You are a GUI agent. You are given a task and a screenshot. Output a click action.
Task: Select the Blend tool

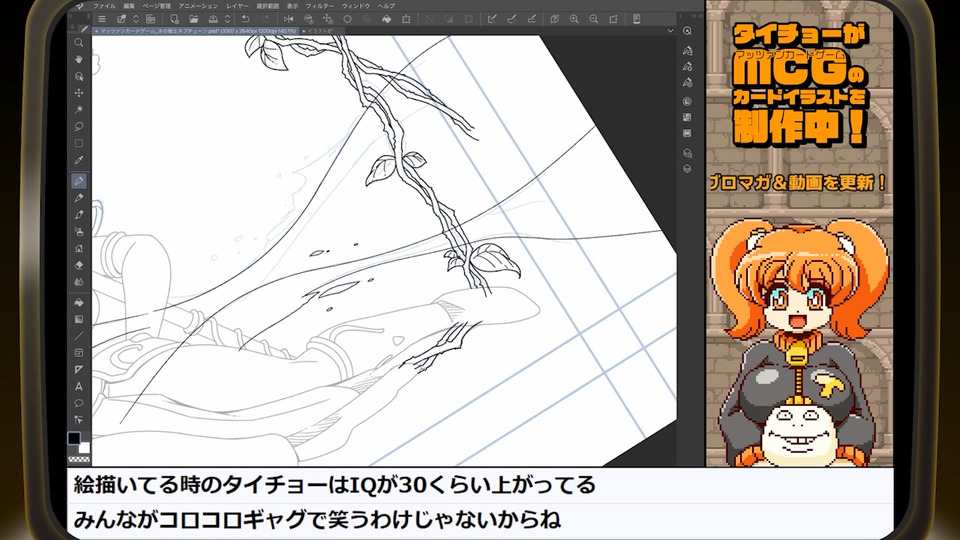(78, 282)
